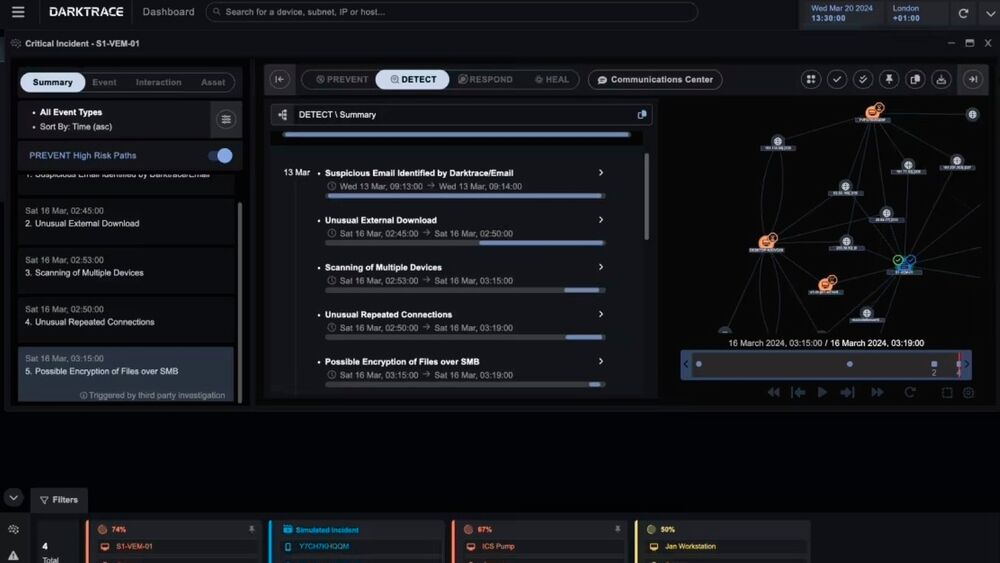Copy DETECT Summary using the copy icon

click(x=642, y=115)
